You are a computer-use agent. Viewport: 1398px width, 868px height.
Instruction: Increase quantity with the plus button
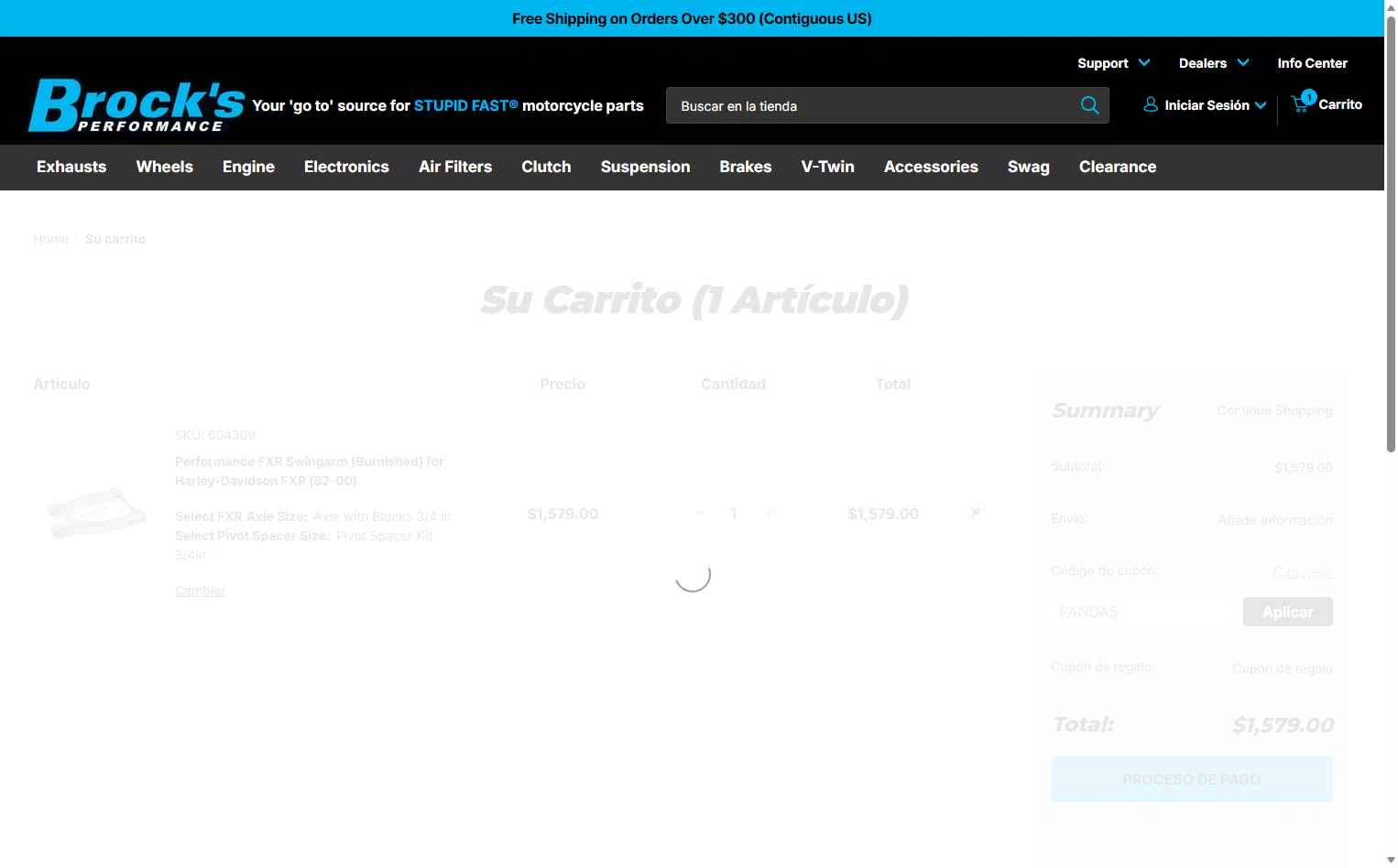pyautogui.click(x=770, y=513)
